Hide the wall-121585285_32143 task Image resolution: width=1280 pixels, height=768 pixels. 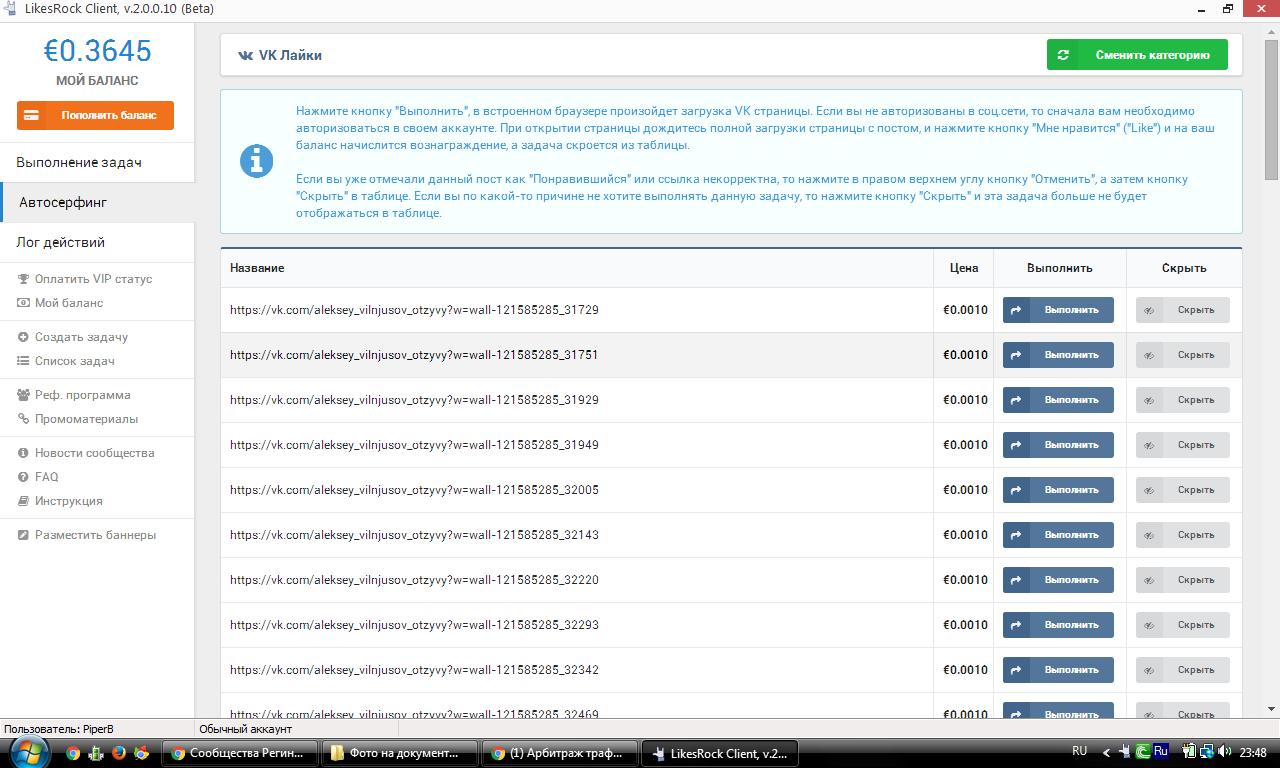1182,535
